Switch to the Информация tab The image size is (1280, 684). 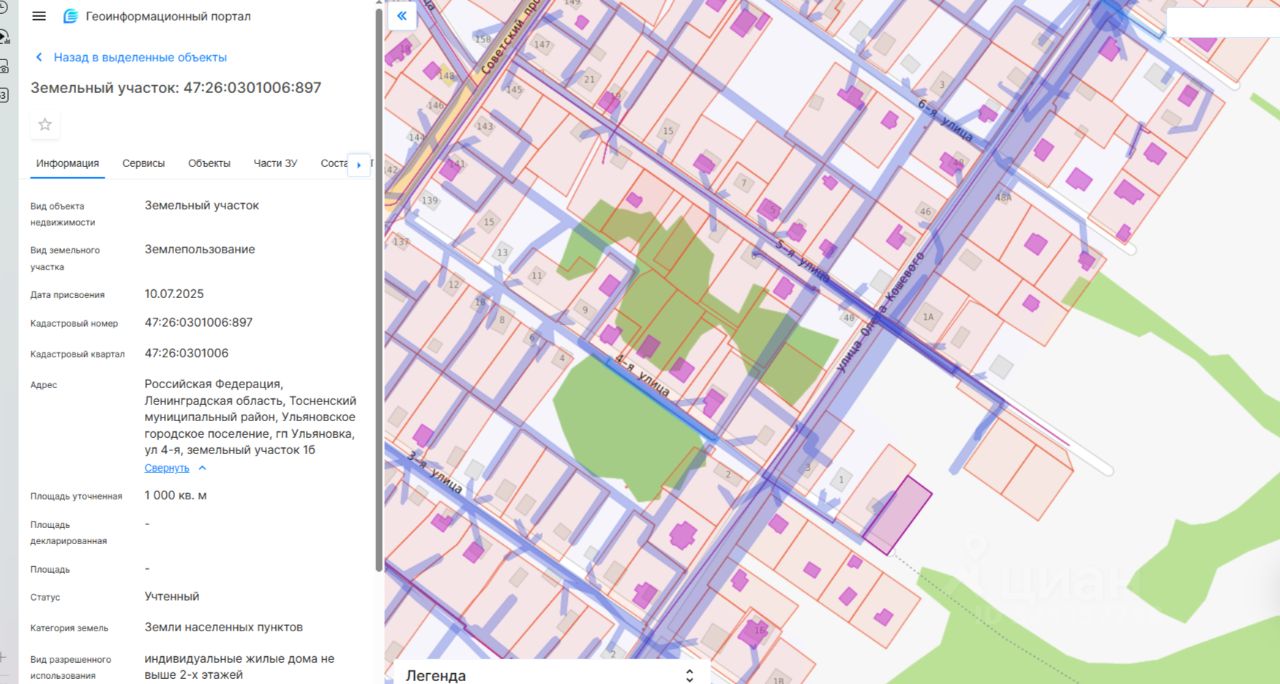coord(67,163)
